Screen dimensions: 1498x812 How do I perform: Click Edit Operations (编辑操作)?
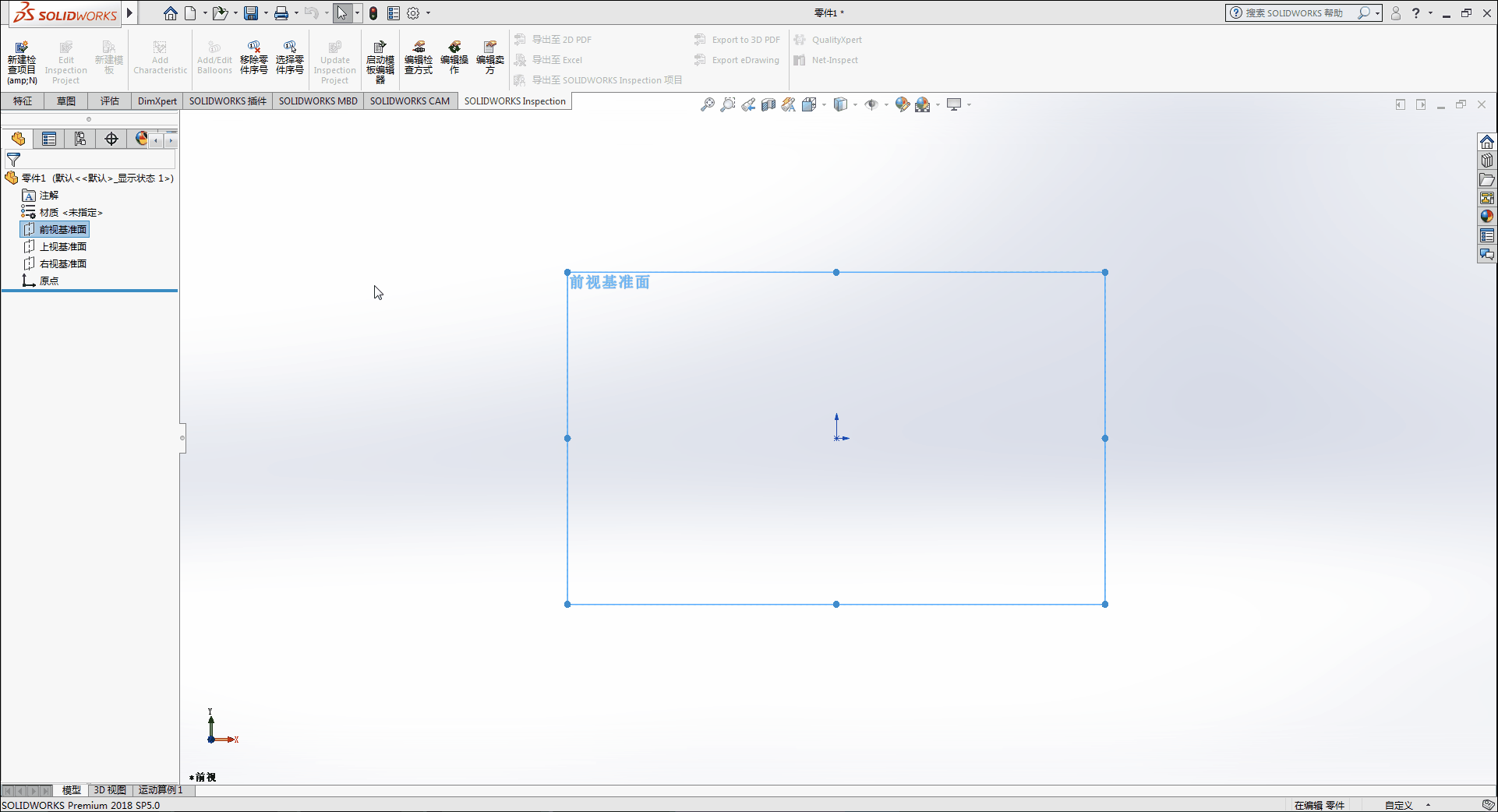click(454, 58)
